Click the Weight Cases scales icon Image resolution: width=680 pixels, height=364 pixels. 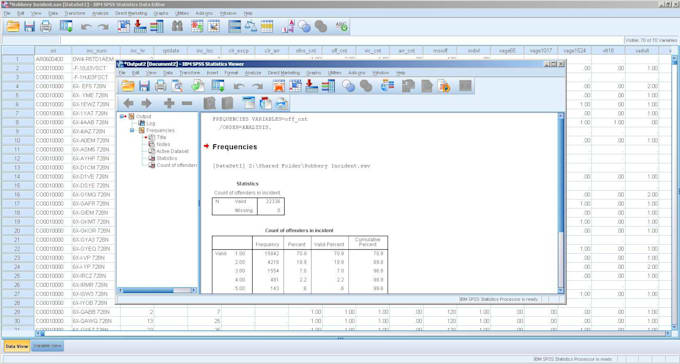251,26
